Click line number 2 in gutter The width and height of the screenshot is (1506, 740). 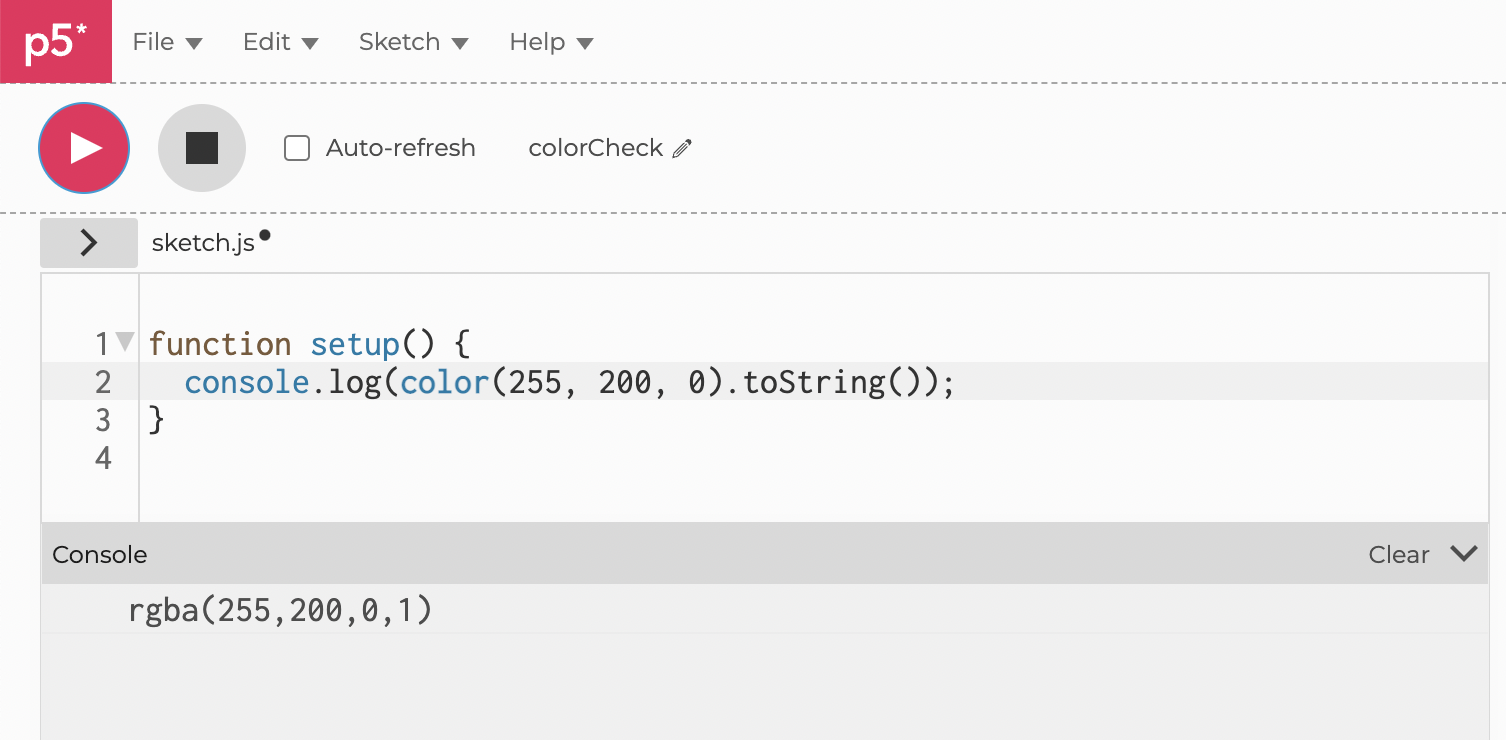click(x=103, y=382)
